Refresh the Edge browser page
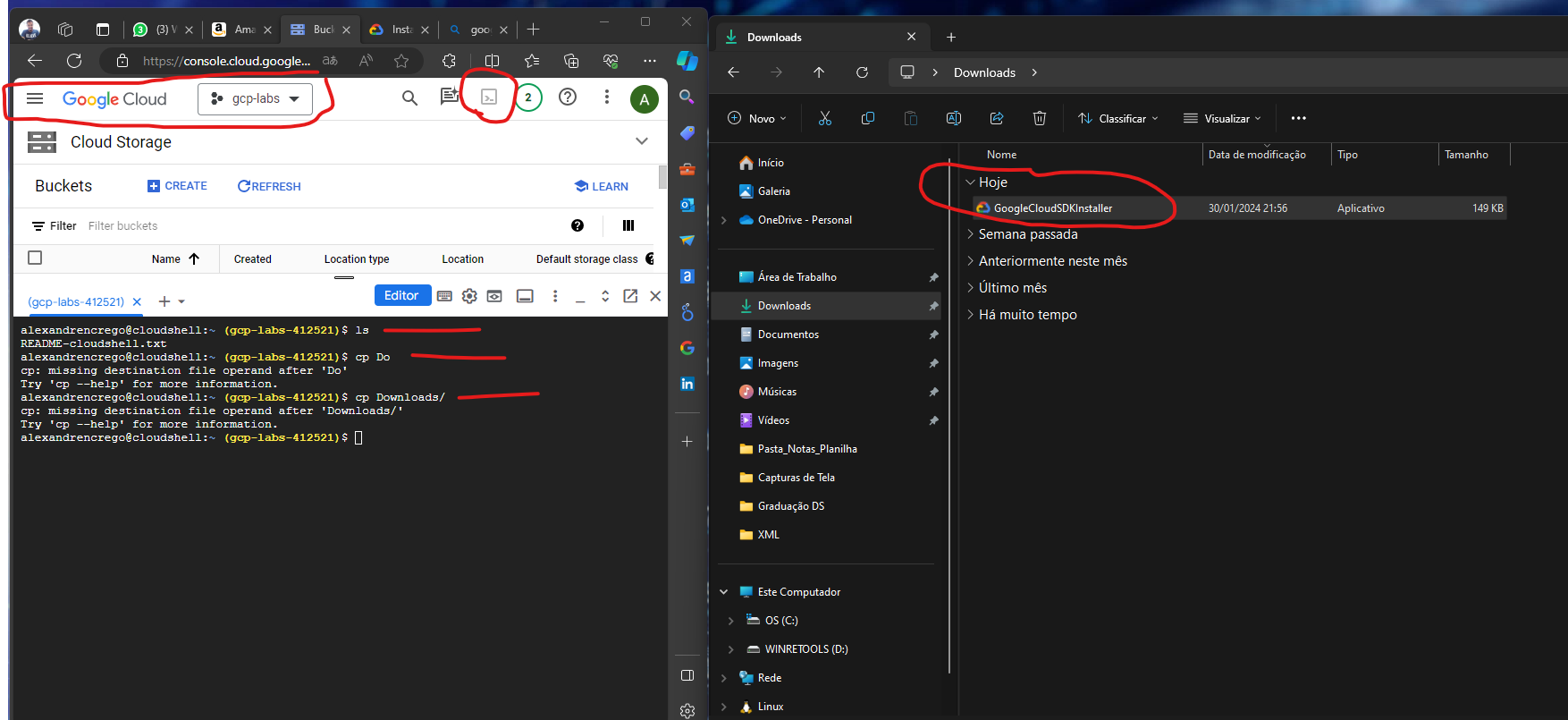This screenshot has width=1568, height=720. point(74,61)
